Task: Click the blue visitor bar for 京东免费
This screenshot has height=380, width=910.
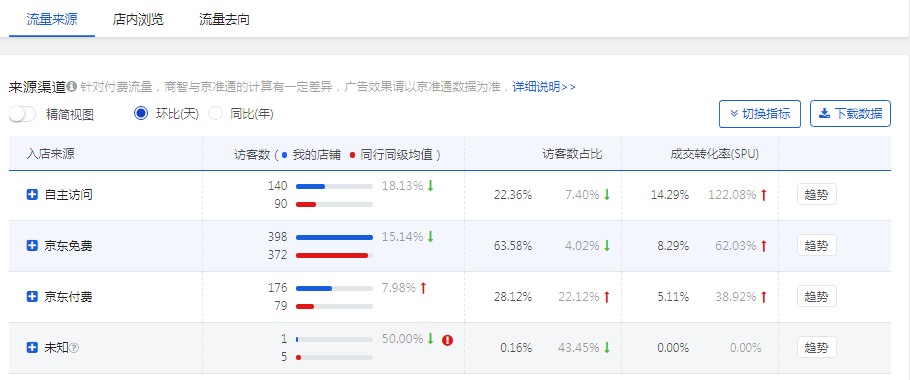Action: [x=334, y=237]
